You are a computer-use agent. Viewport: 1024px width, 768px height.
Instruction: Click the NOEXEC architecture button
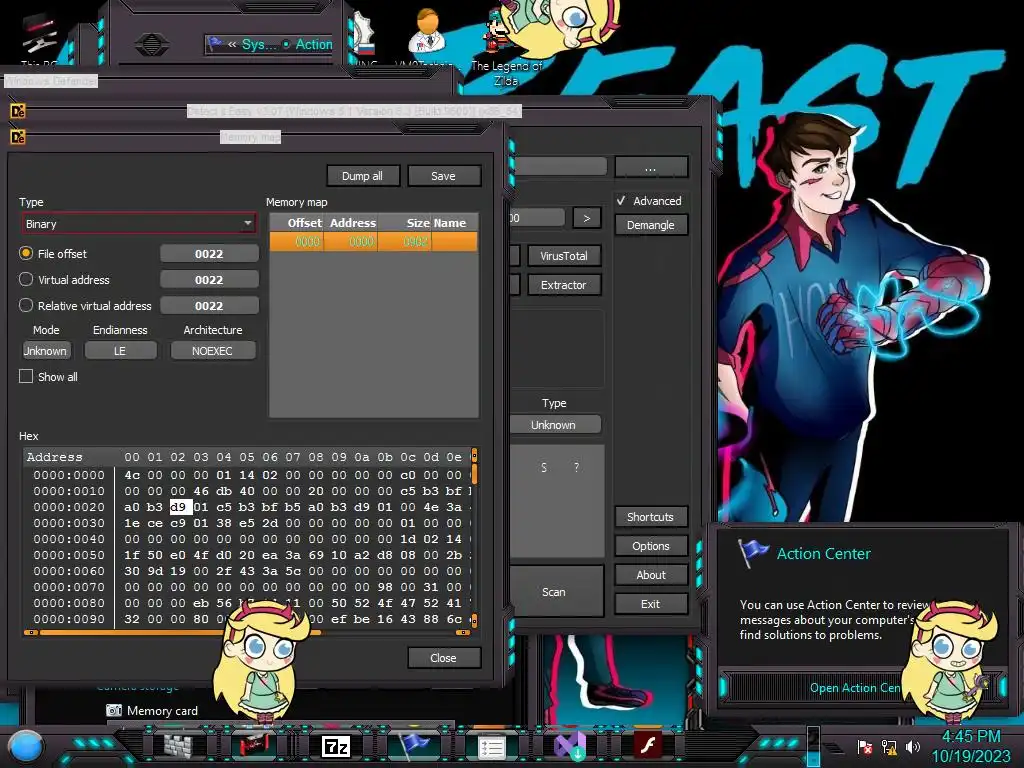pyautogui.click(x=212, y=351)
